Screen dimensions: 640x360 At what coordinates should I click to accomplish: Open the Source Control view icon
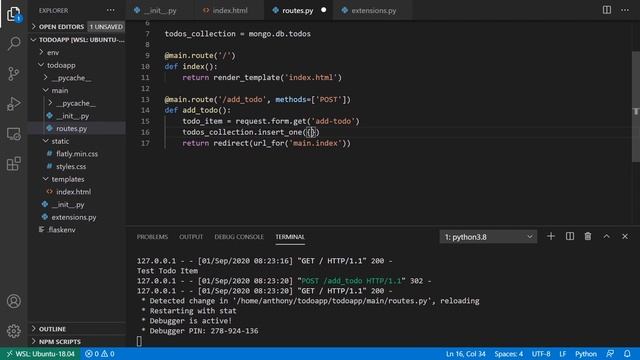click(13, 73)
